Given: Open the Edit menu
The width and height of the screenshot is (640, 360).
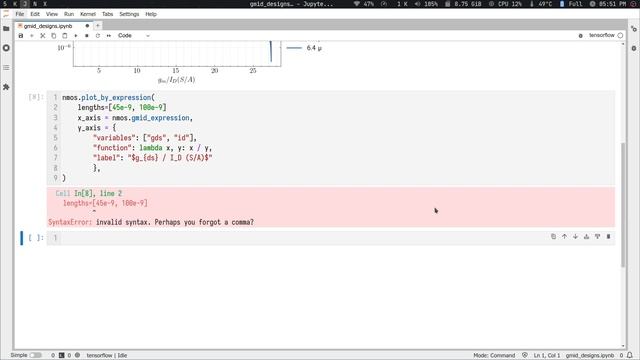Looking at the screenshot, I should (35, 14).
